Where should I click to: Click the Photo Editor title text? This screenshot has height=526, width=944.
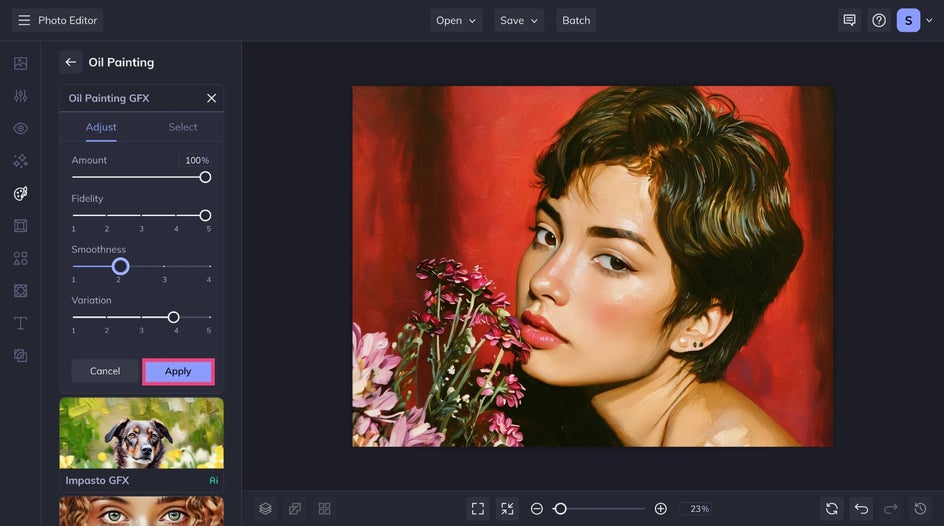click(67, 20)
